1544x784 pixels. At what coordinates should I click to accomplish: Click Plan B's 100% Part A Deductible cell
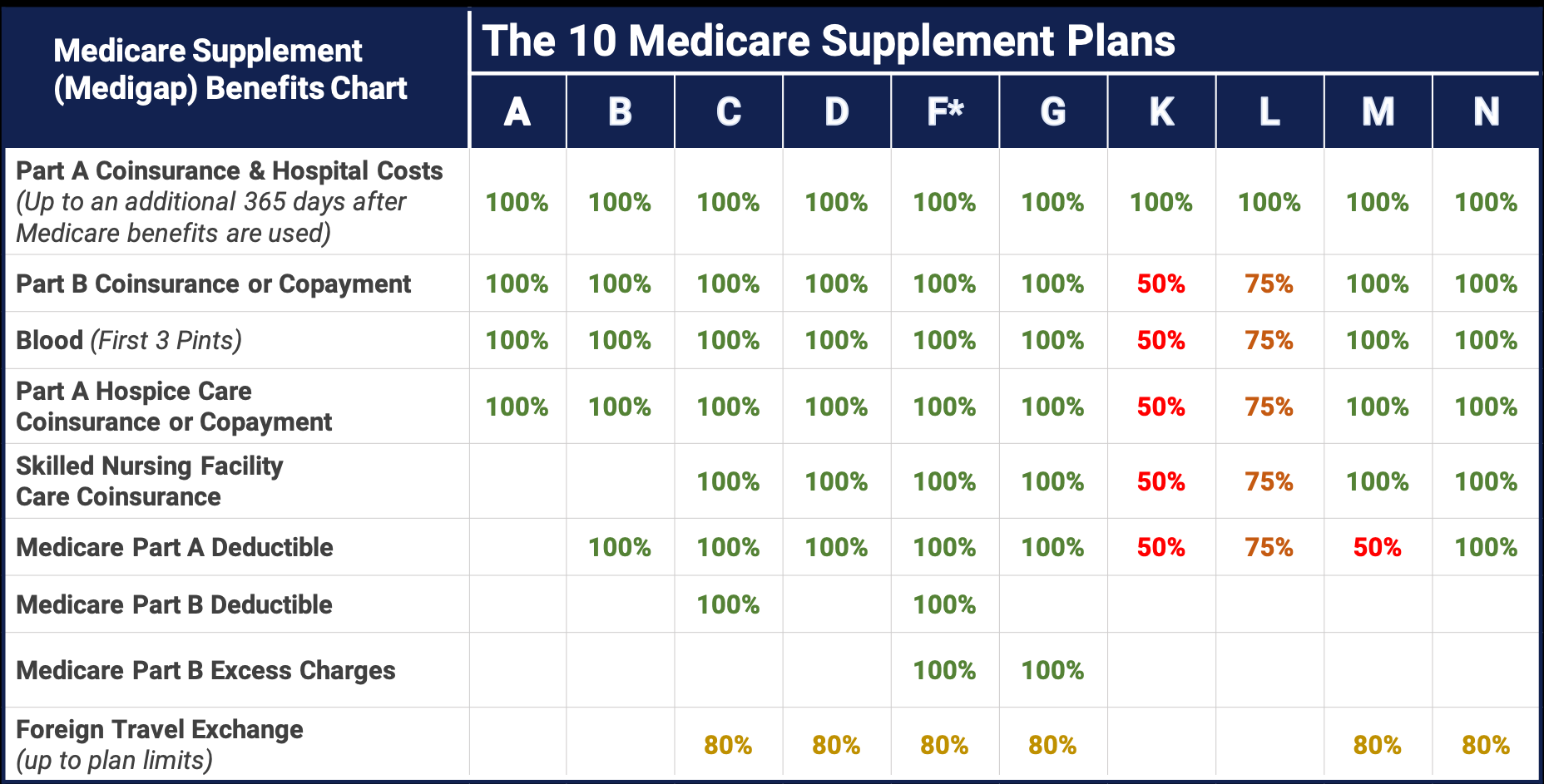(x=620, y=547)
